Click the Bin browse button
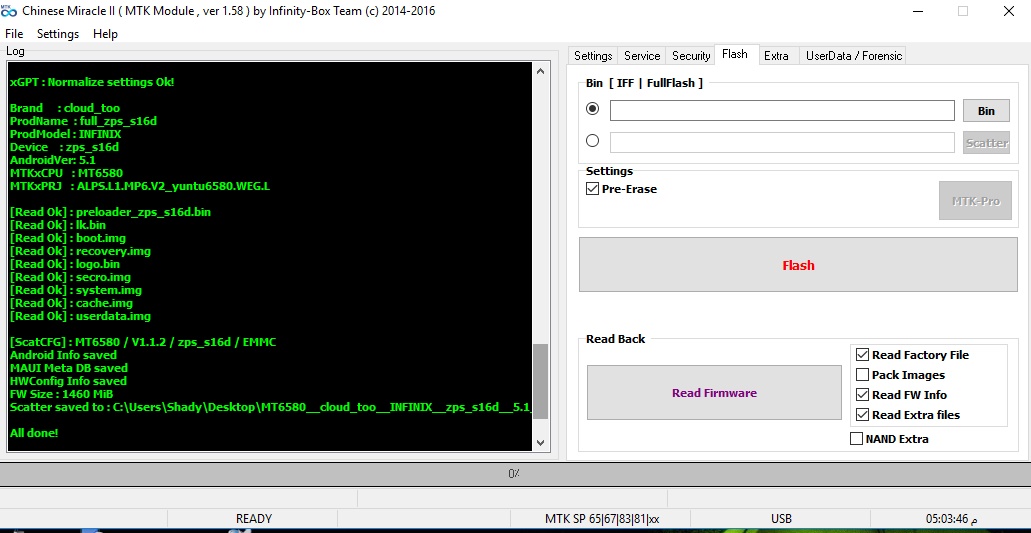This screenshot has width=1031, height=533. coord(986,110)
